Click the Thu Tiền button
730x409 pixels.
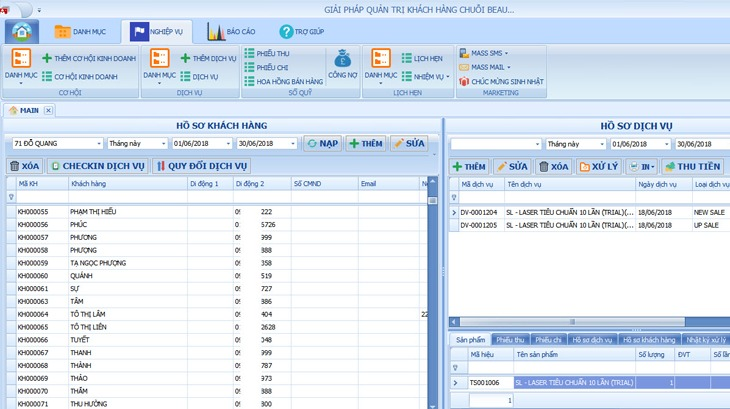point(693,166)
